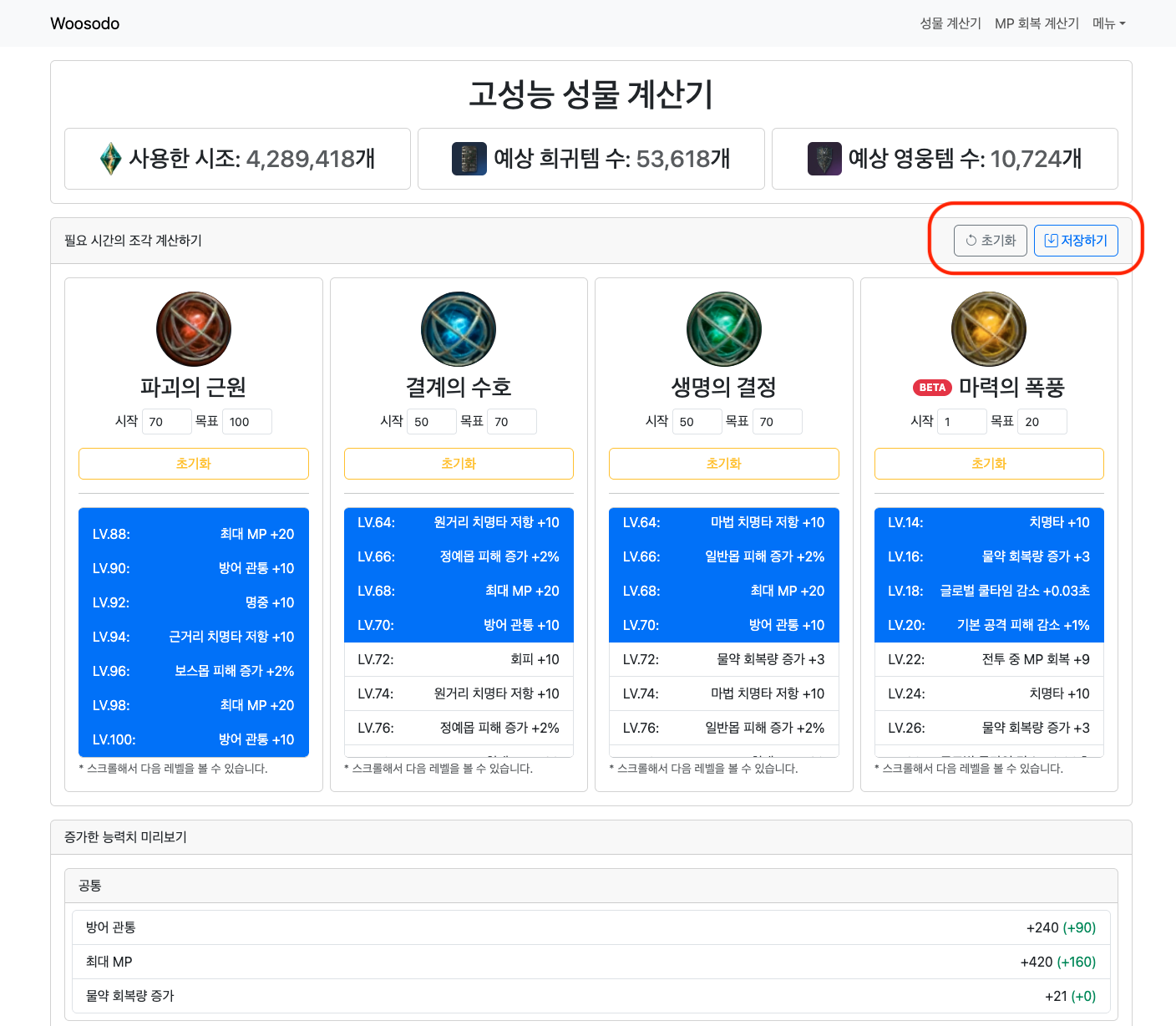Focus 생명의 결정 시작 input field
This screenshot has height=1026, width=1176.
pyautogui.click(x=697, y=422)
